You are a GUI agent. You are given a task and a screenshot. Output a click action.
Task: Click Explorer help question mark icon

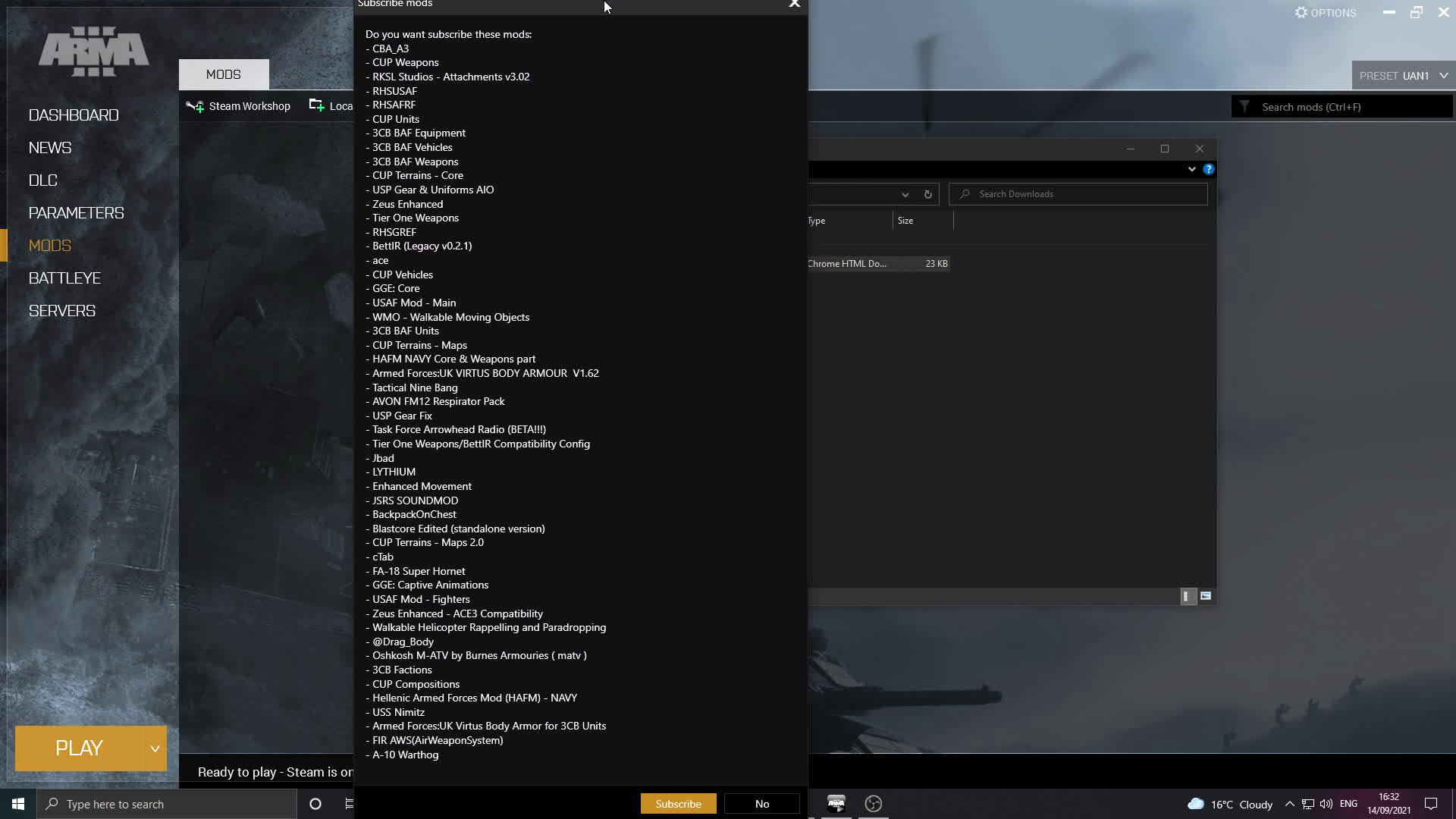(x=1208, y=169)
